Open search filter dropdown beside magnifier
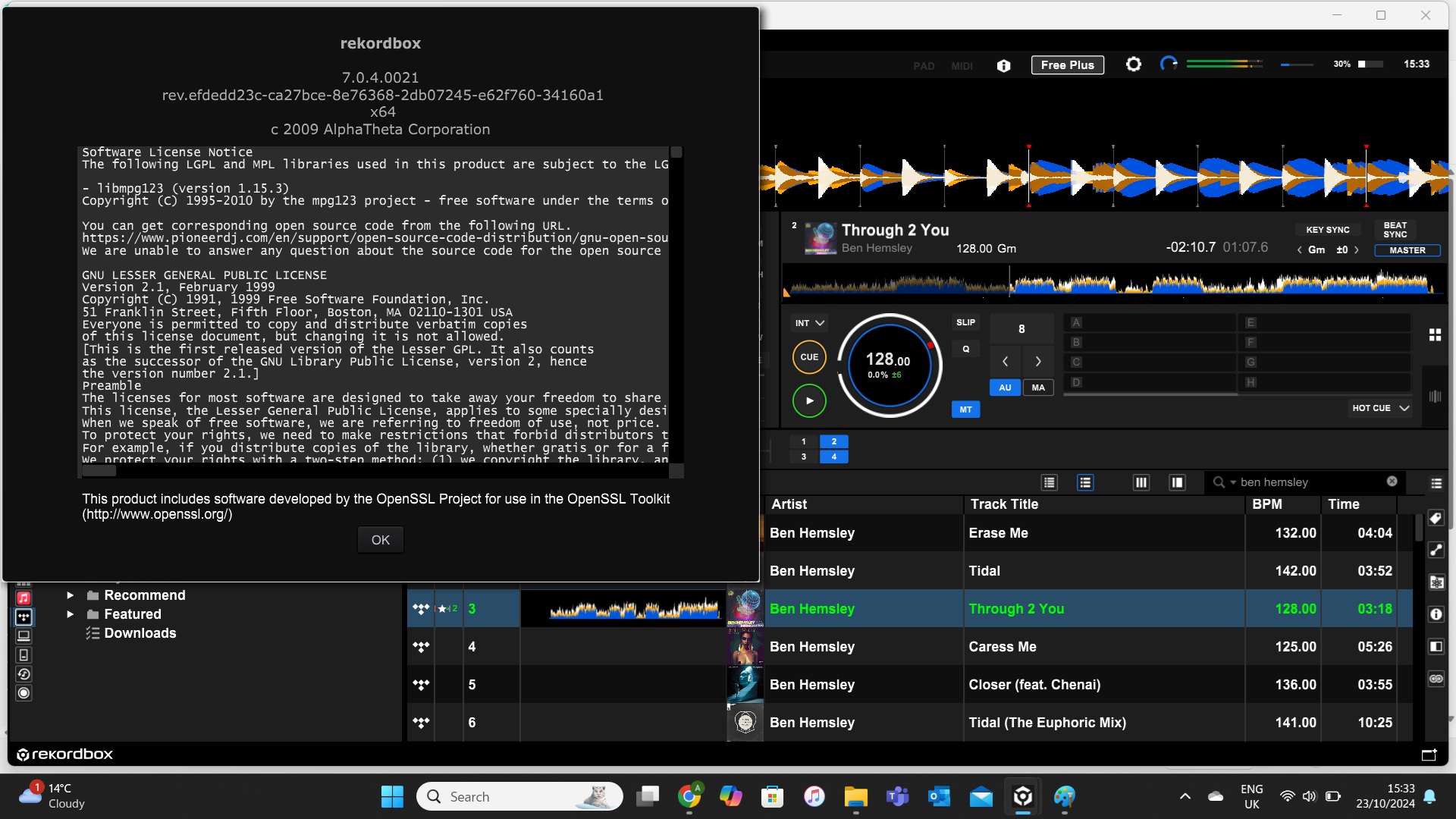The width and height of the screenshot is (1456, 819). [1232, 482]
